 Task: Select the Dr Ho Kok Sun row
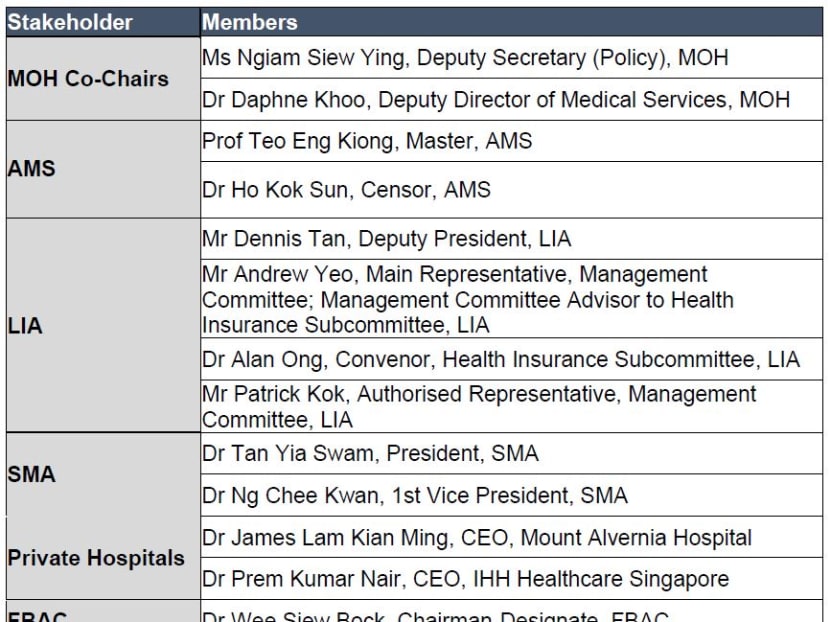pyautogui.click(x=511, y=190)
